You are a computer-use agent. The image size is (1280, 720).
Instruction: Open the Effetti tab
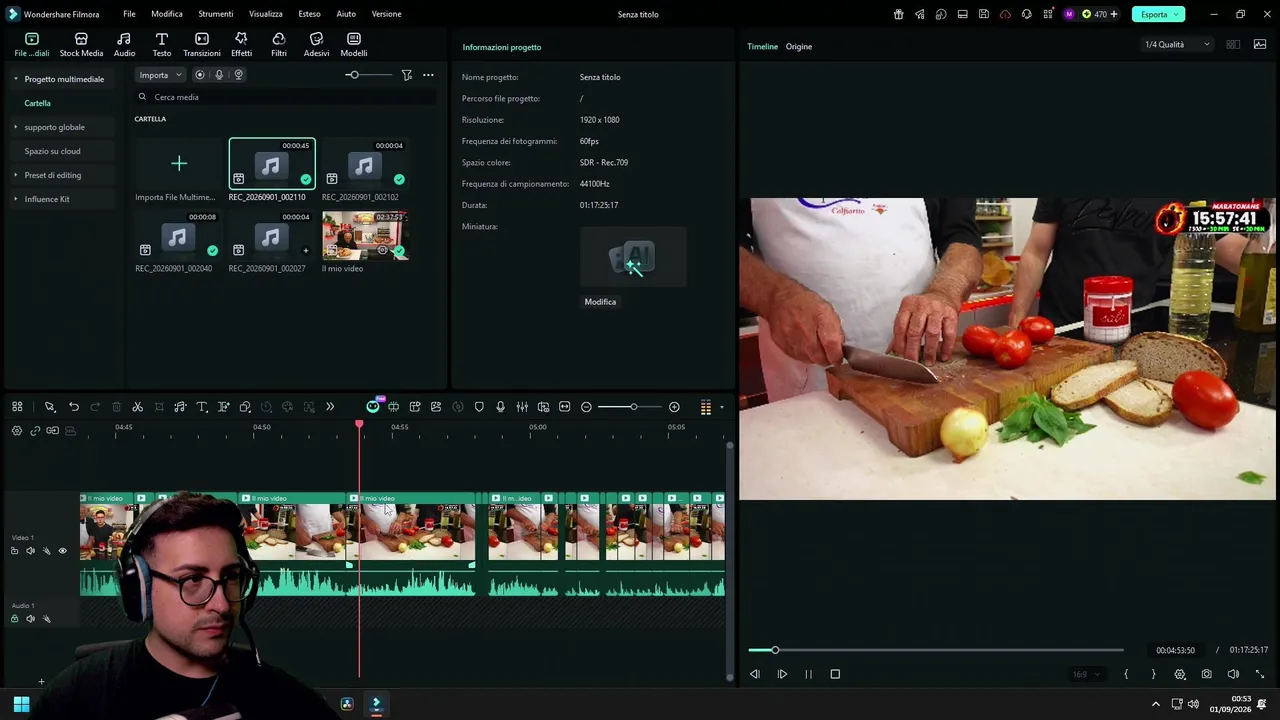241,44
